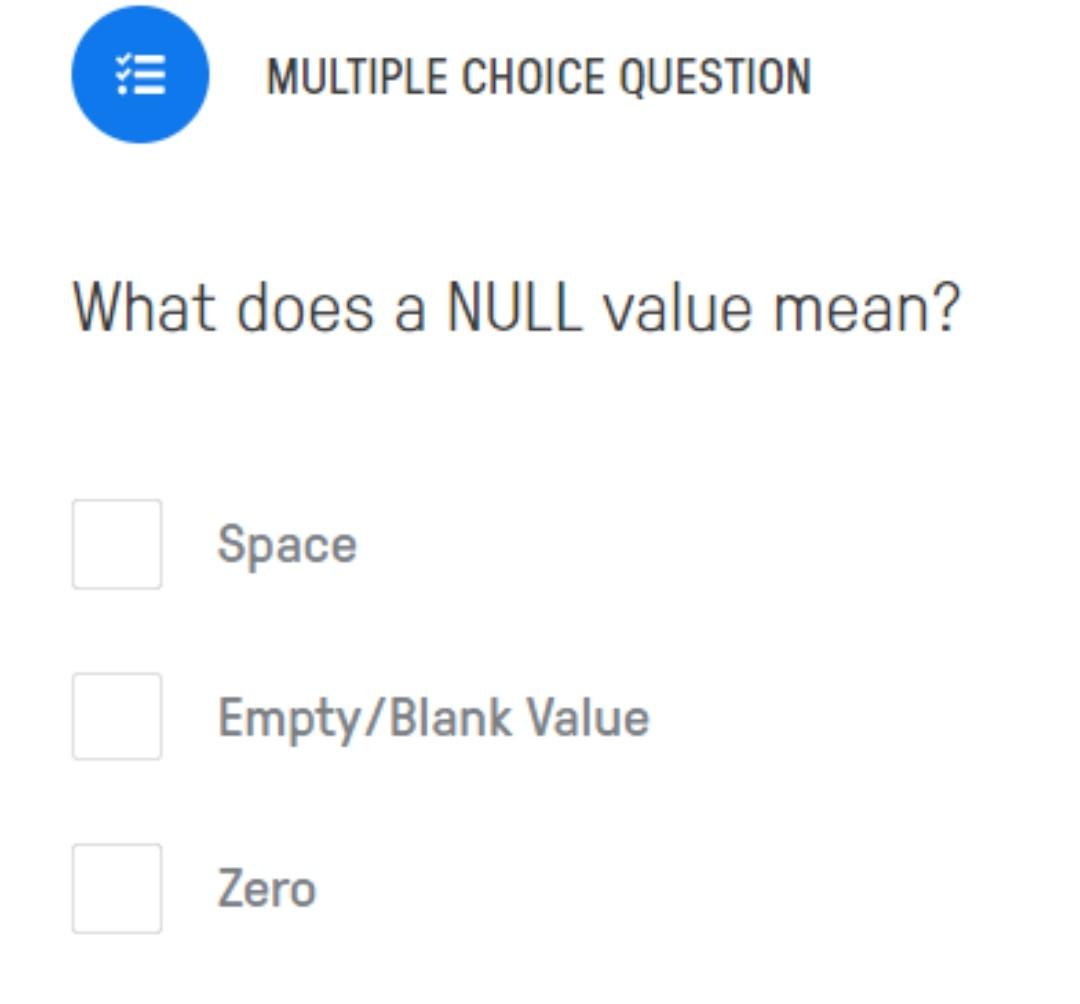Screen dimensions: 1080x1004
Task: Click the word value in the question
Action: pyautogui.click(x=677, y=308)
